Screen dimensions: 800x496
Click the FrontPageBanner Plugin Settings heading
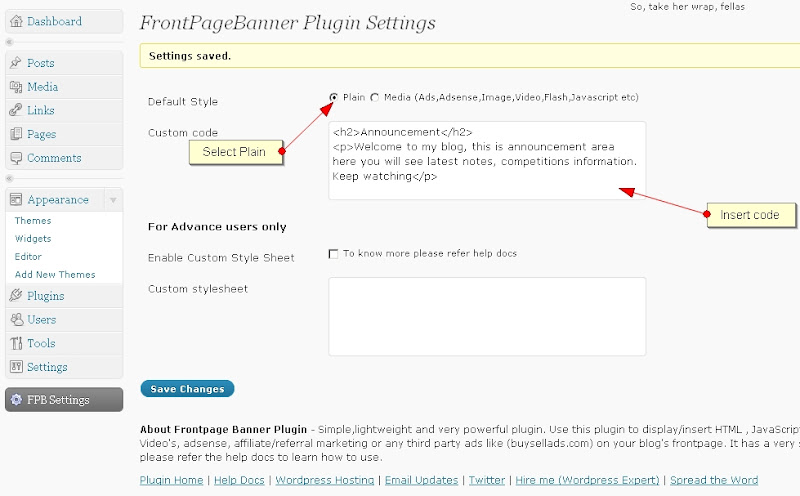pyautogui.click(x=288, y=23)
